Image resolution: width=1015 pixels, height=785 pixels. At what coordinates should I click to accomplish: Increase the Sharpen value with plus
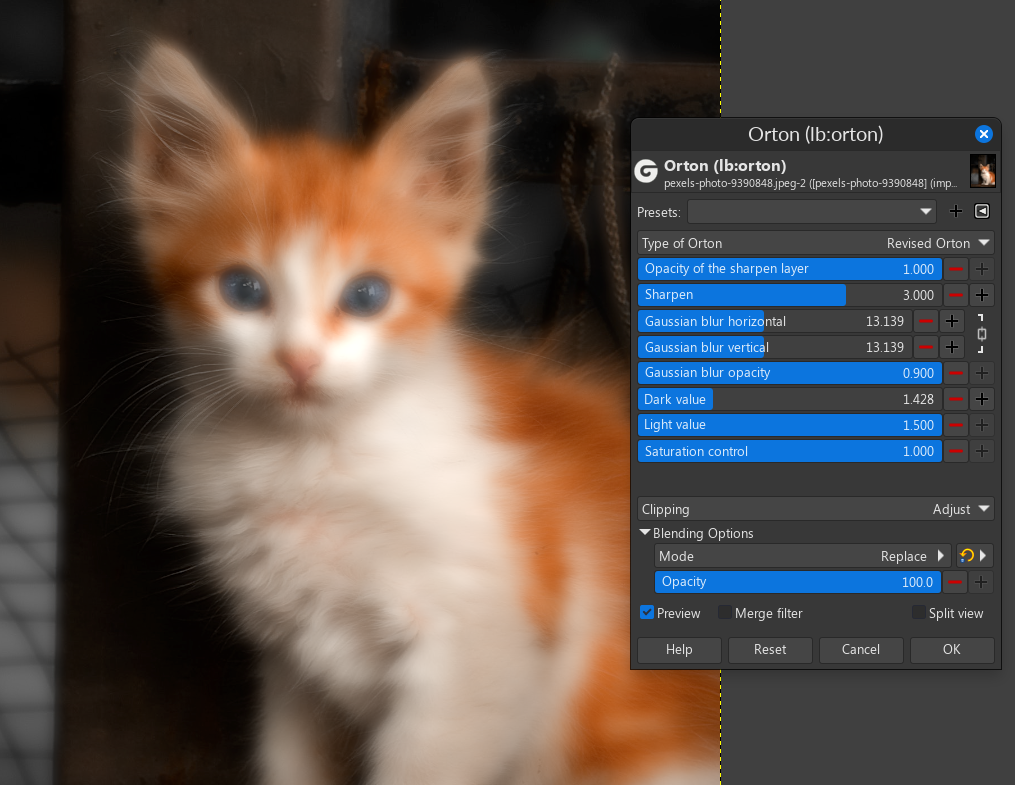(x=982, y=295)
